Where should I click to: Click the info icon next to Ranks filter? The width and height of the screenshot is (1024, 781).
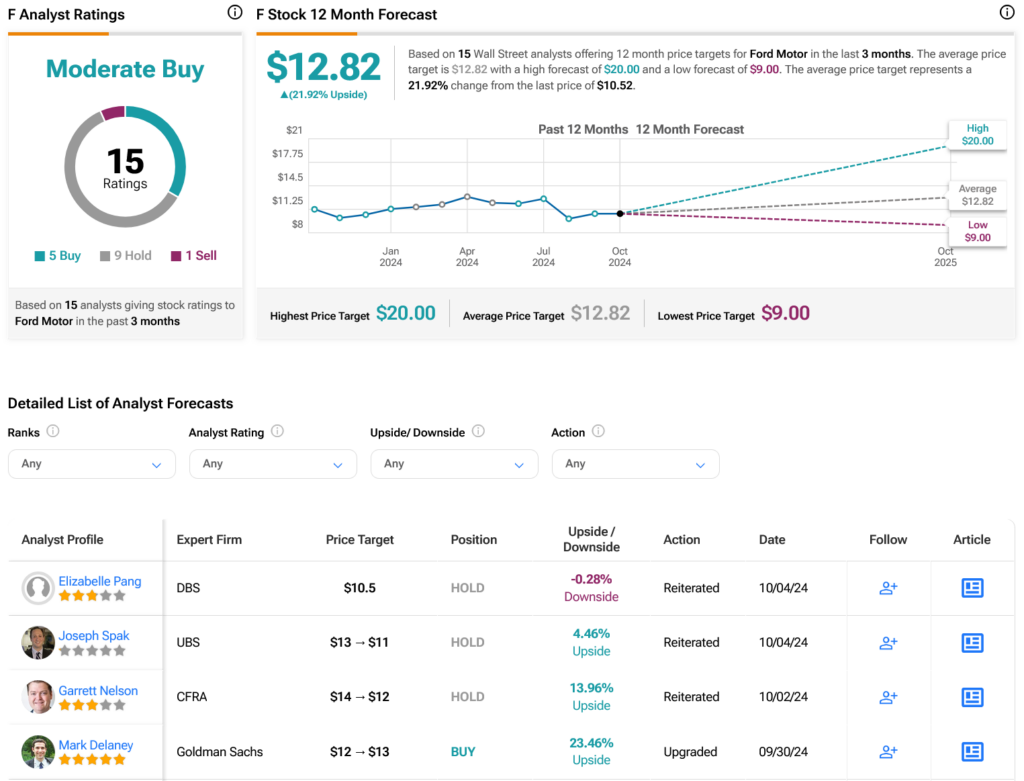53,432
